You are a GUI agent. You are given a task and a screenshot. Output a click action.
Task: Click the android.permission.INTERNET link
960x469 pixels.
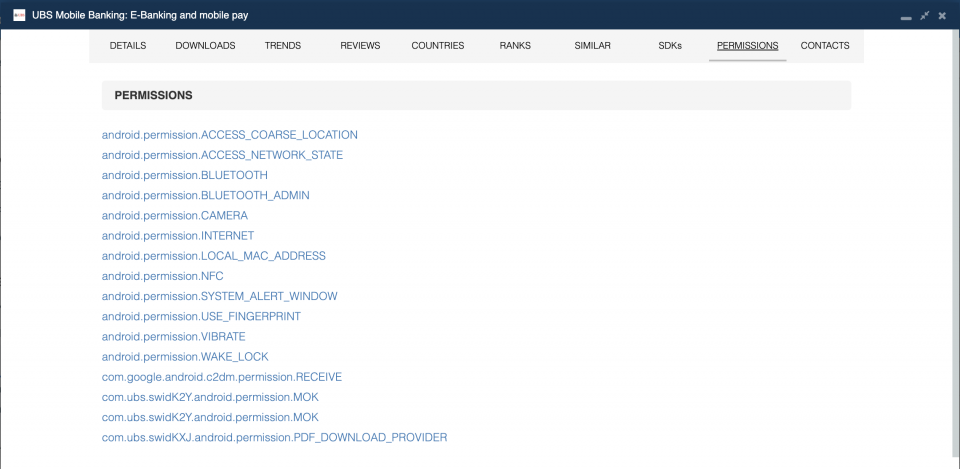point(178,236)
